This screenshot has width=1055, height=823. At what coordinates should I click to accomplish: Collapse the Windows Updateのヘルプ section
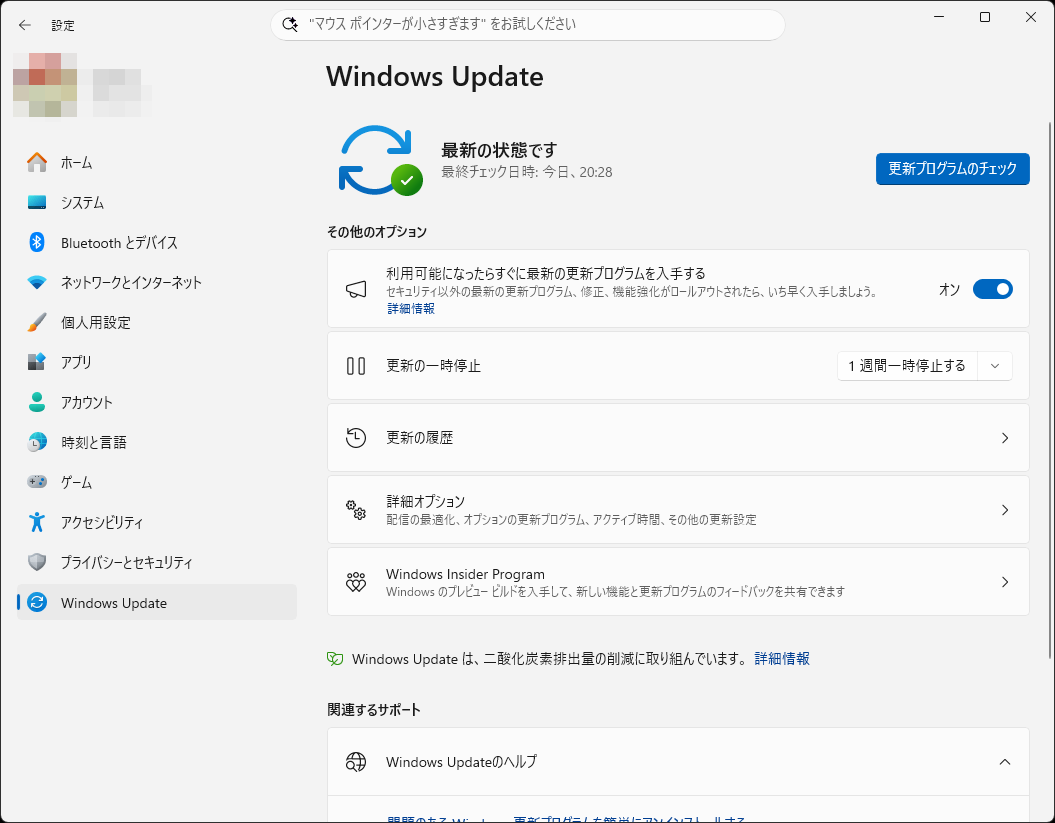(1004, 761)
